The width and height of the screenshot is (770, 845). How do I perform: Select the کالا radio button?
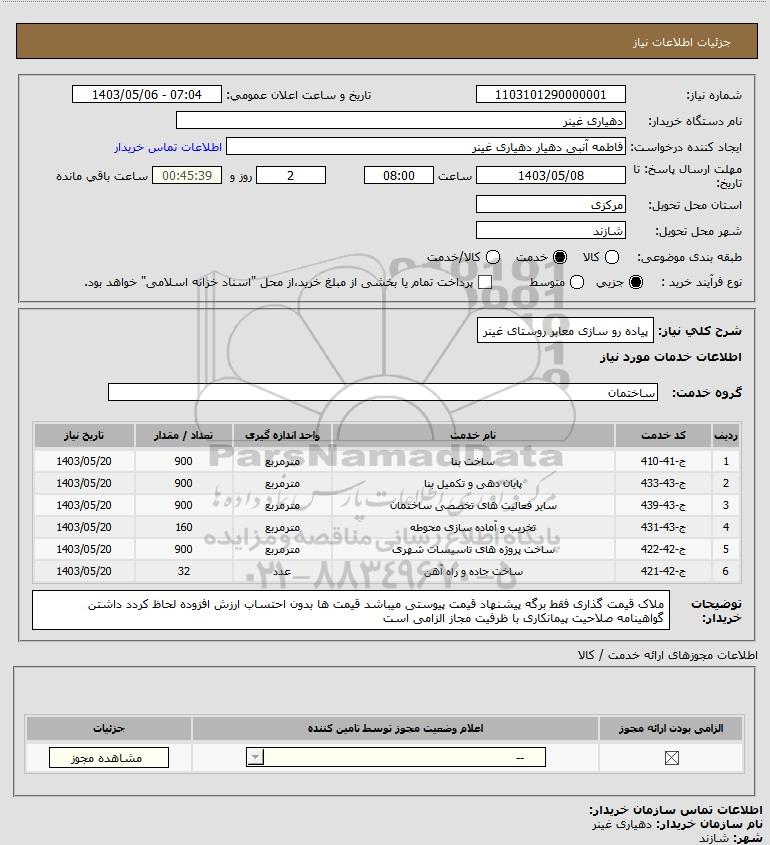tap(612, 258)
